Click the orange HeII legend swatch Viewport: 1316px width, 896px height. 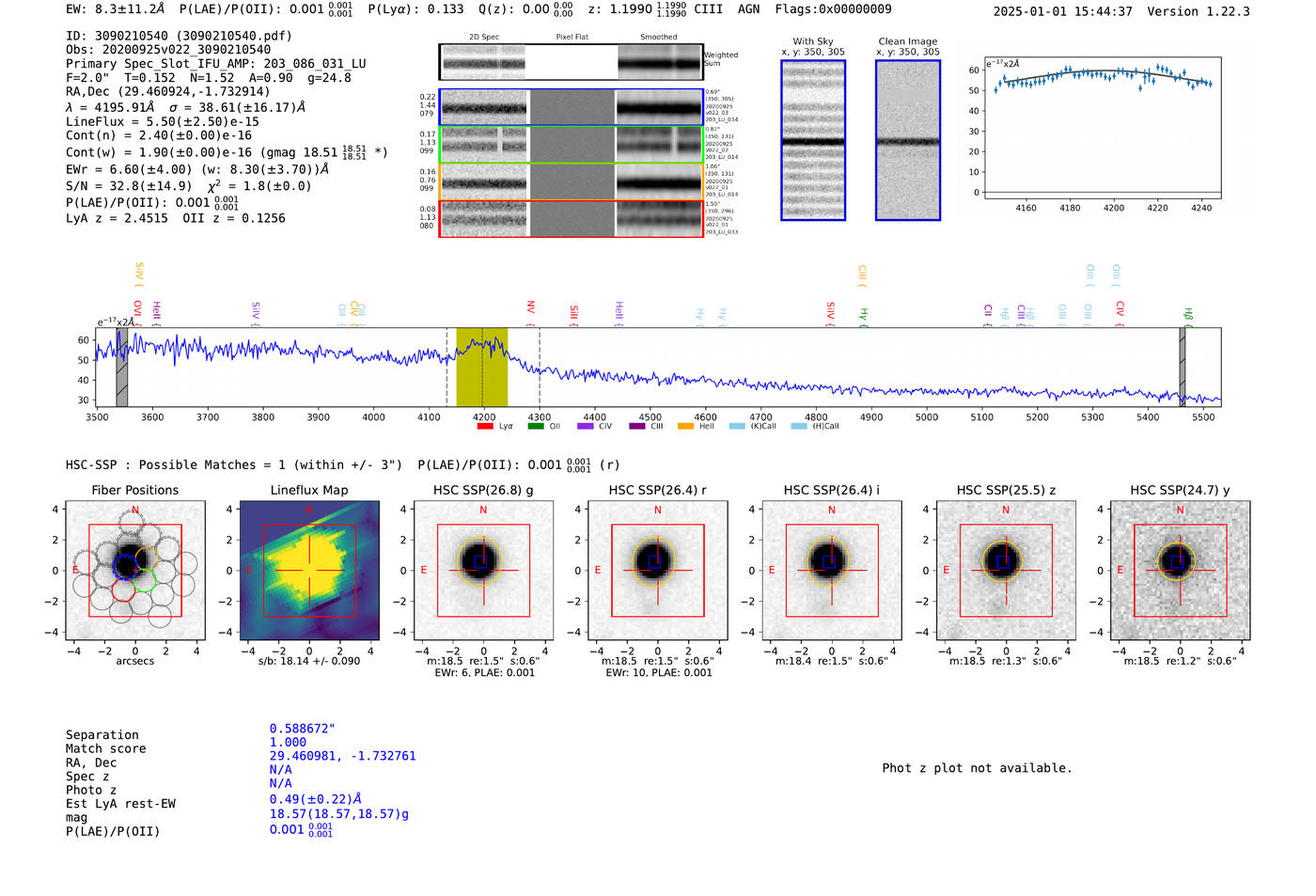686,427
